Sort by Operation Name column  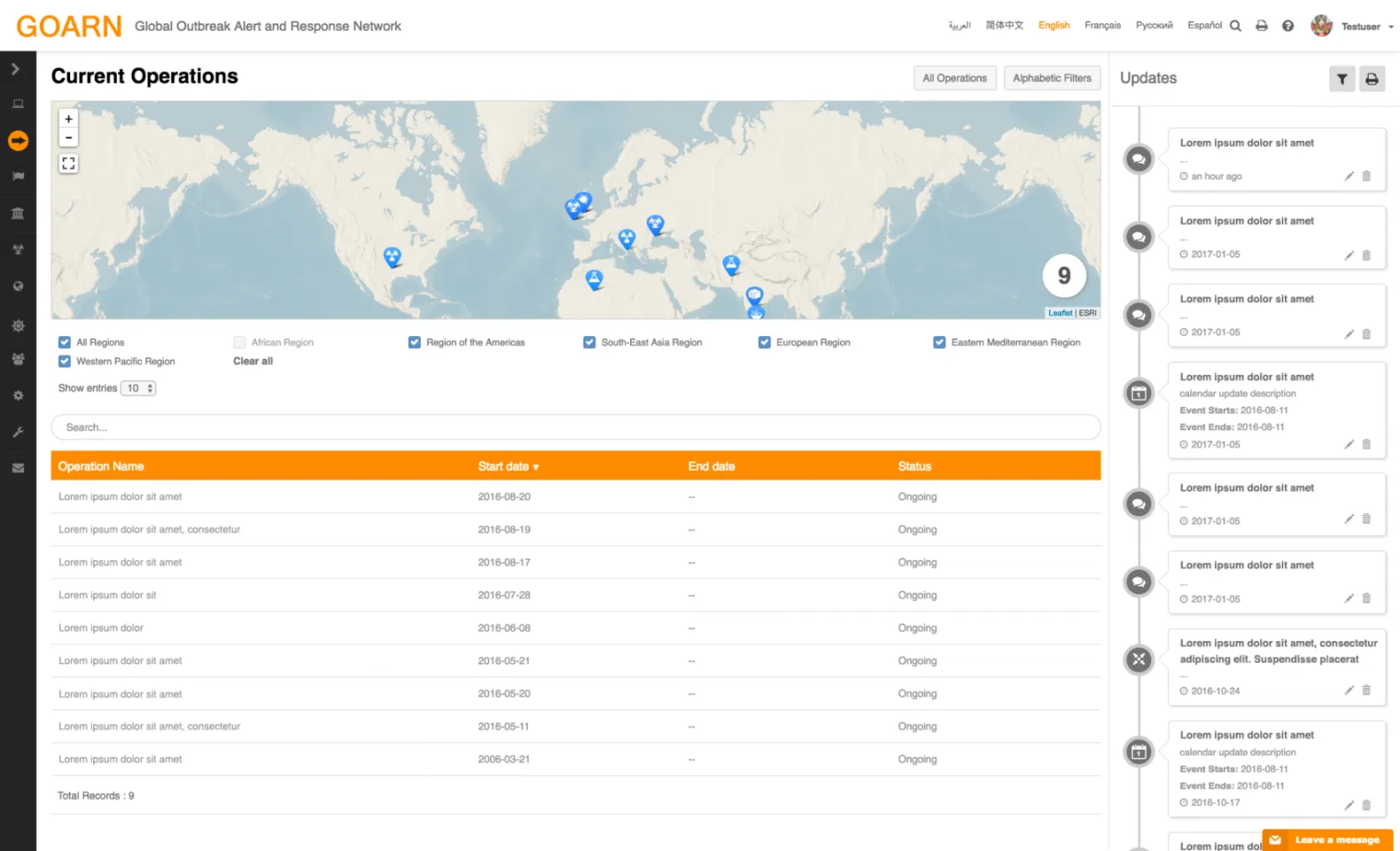click(101, 467)
